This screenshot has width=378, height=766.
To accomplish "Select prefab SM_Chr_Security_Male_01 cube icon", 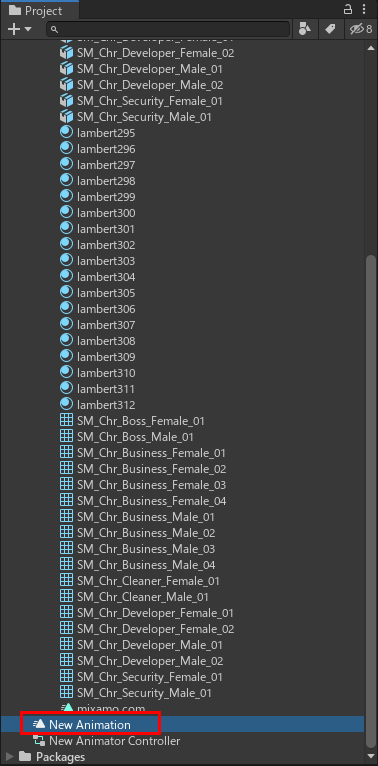I will [x=66, y=117].
